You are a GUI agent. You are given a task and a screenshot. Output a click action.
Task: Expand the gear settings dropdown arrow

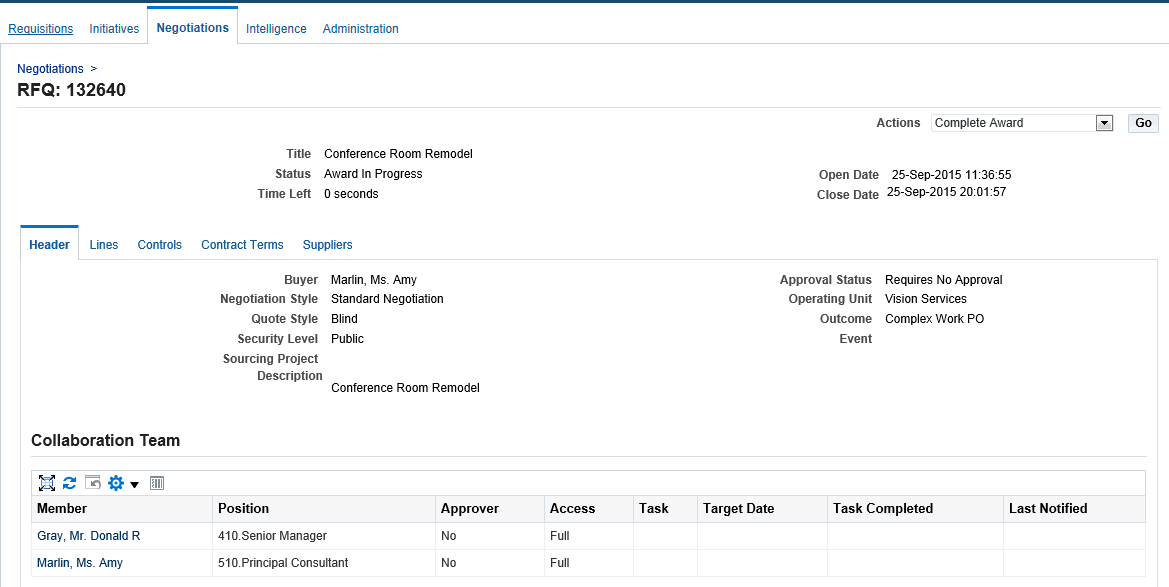[134, 485]
